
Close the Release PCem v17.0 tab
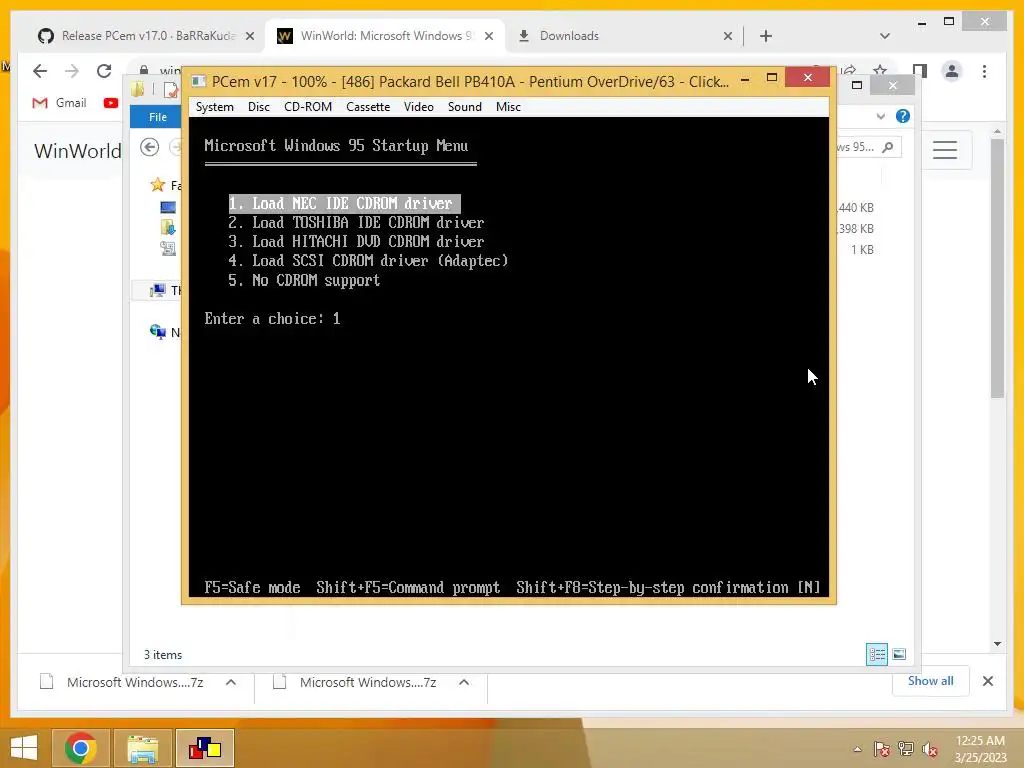249,37
